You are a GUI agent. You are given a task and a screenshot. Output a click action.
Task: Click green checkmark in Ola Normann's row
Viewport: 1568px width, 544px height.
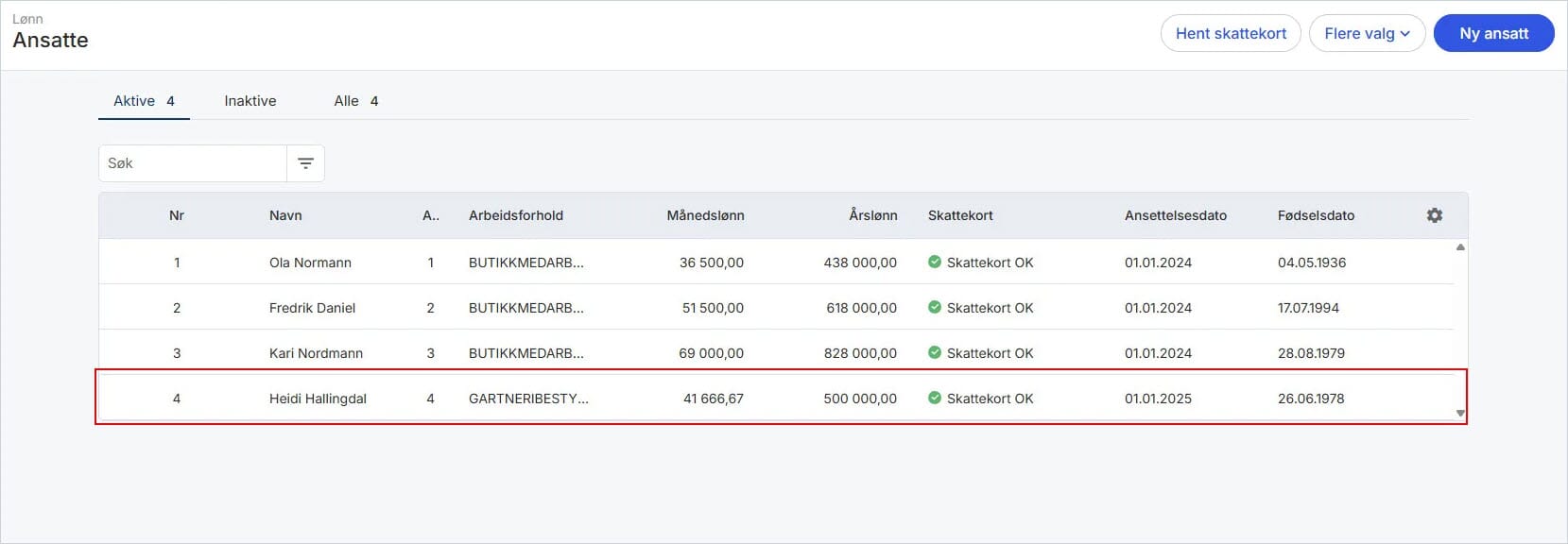pos(935,262)
